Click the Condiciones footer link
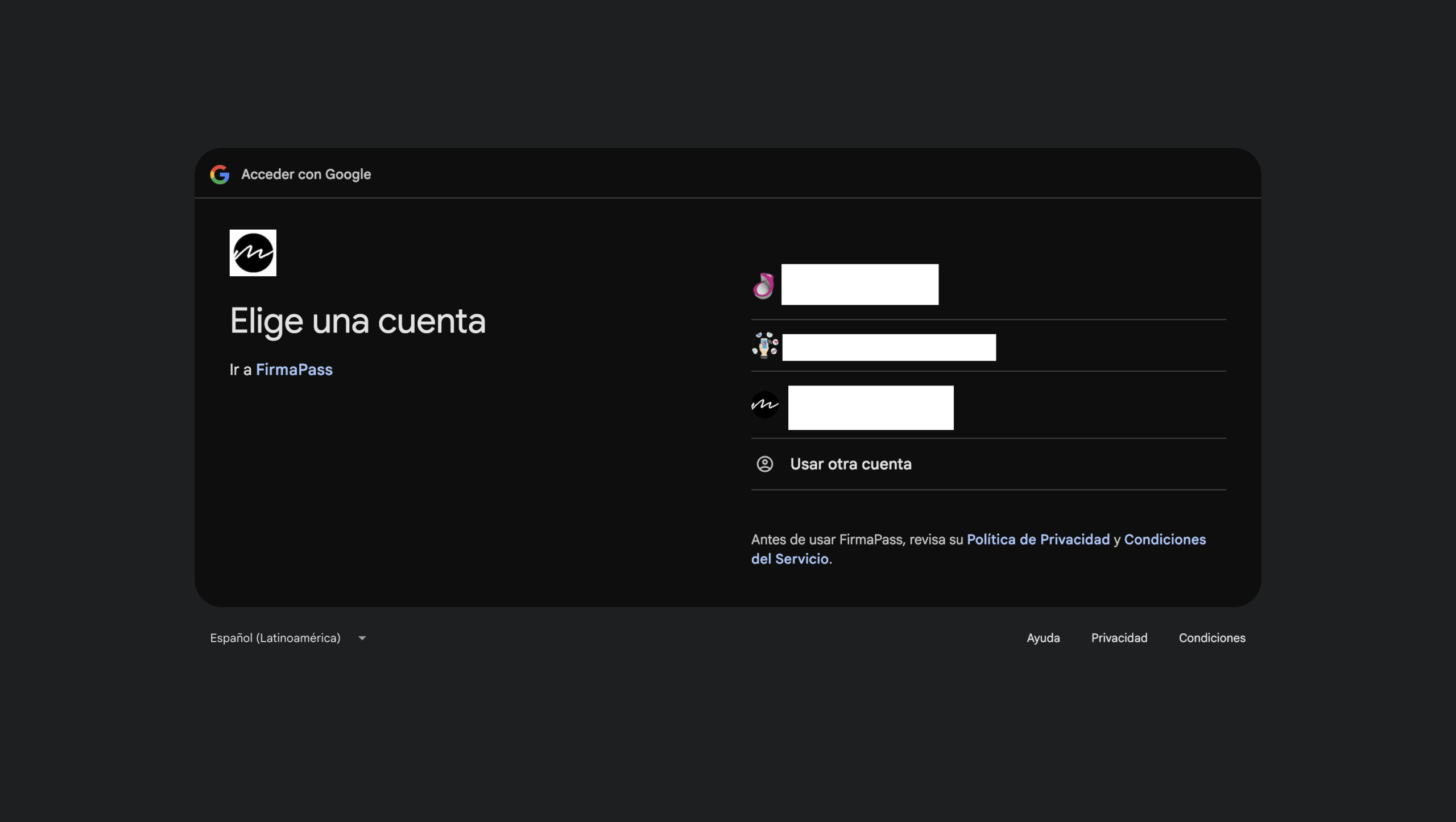 click(x=1212, y=638)
